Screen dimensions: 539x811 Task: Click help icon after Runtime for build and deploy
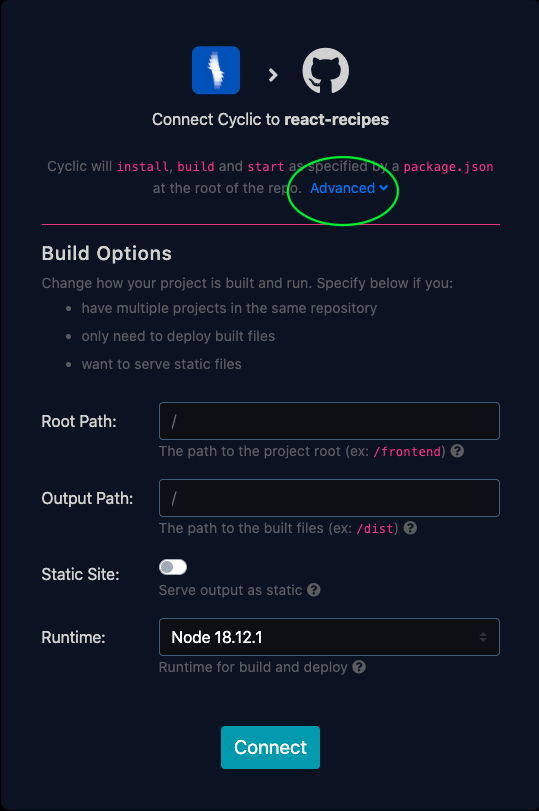pyautogui.click(x=359, y=667)
